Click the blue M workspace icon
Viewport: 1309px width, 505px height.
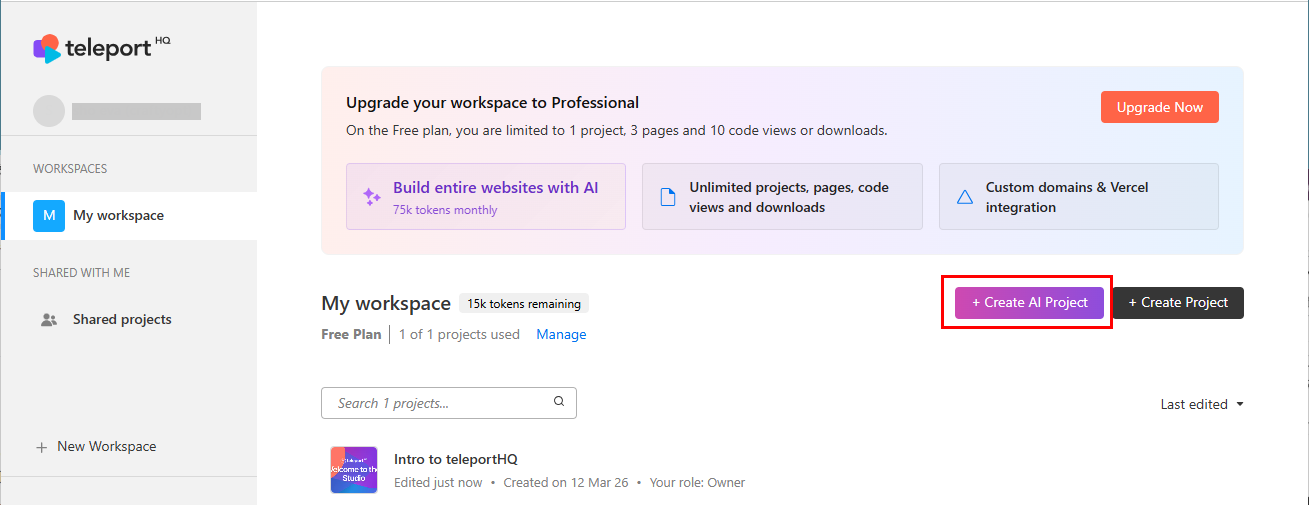click(x=49, y=216)
